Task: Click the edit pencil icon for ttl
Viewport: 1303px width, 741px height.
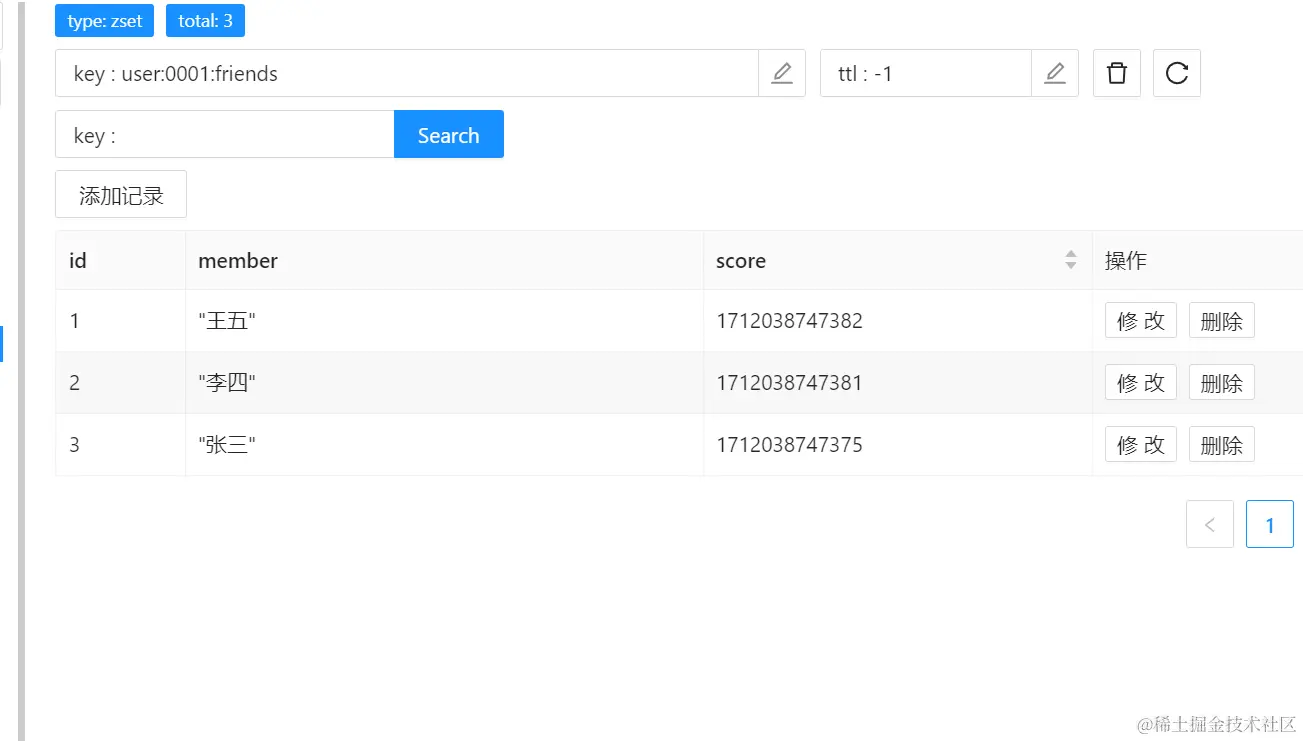Action: click(1055, 73)
